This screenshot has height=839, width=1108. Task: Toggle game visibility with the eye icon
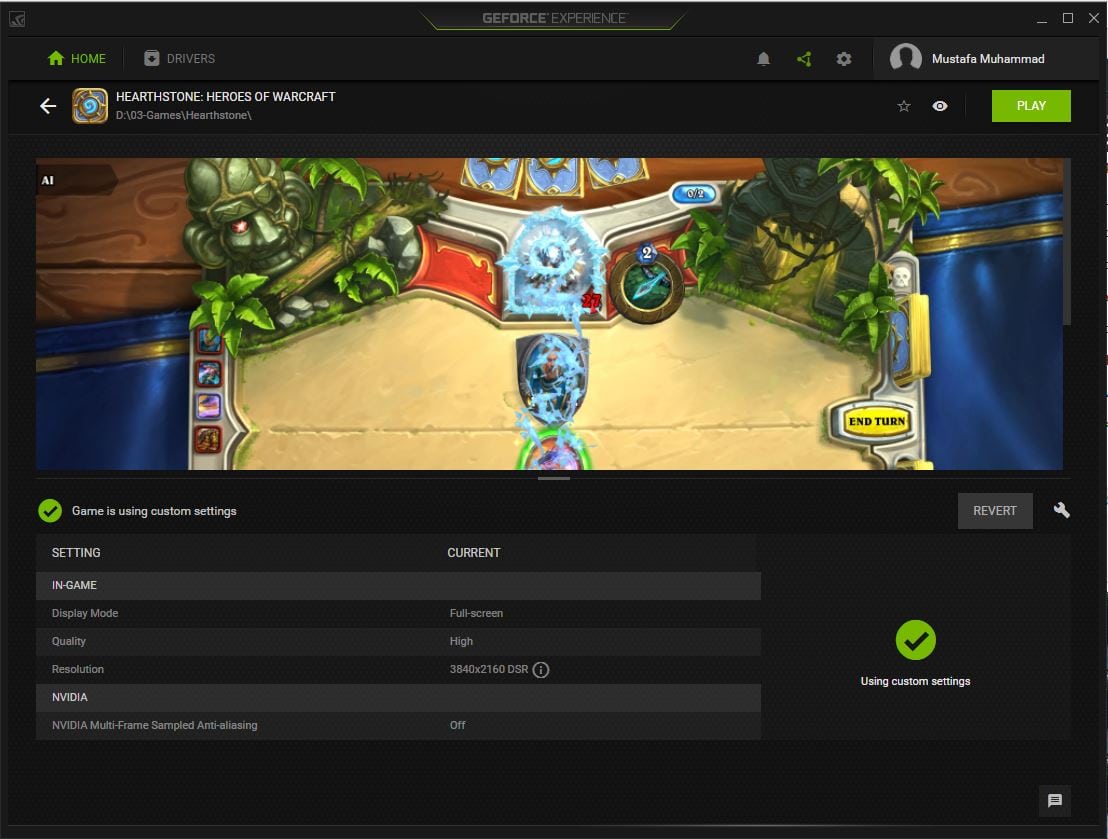point(940,106)
